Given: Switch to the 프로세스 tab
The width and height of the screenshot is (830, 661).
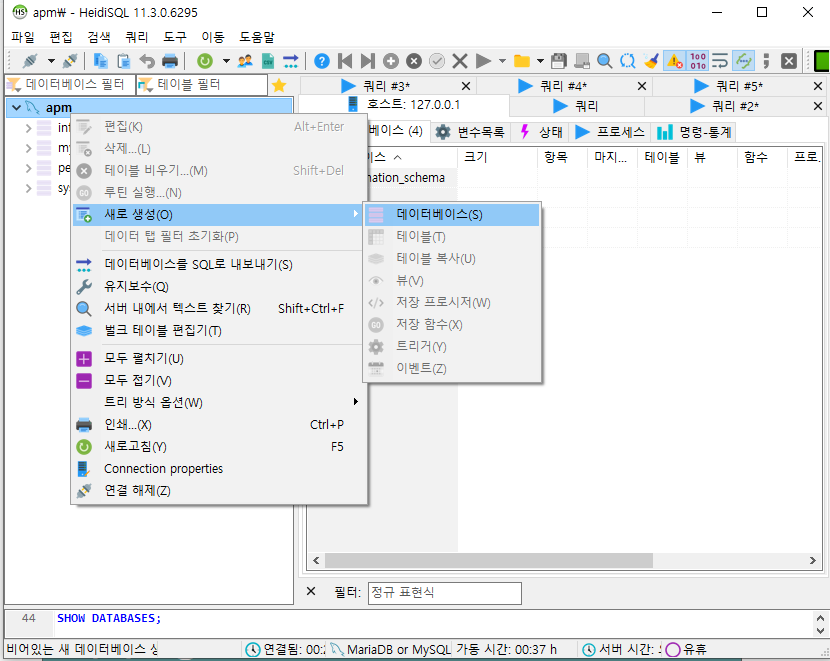Looking at the screenshot, I should 610,132.
